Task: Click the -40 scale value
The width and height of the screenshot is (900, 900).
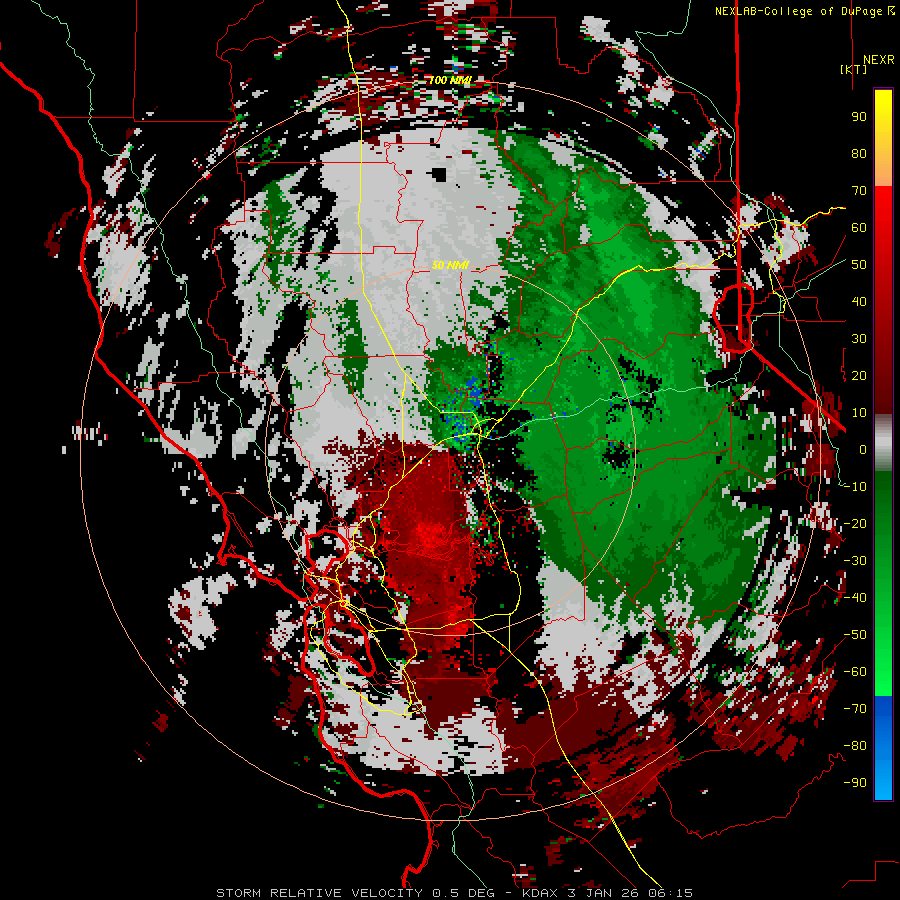Action: 855,598
